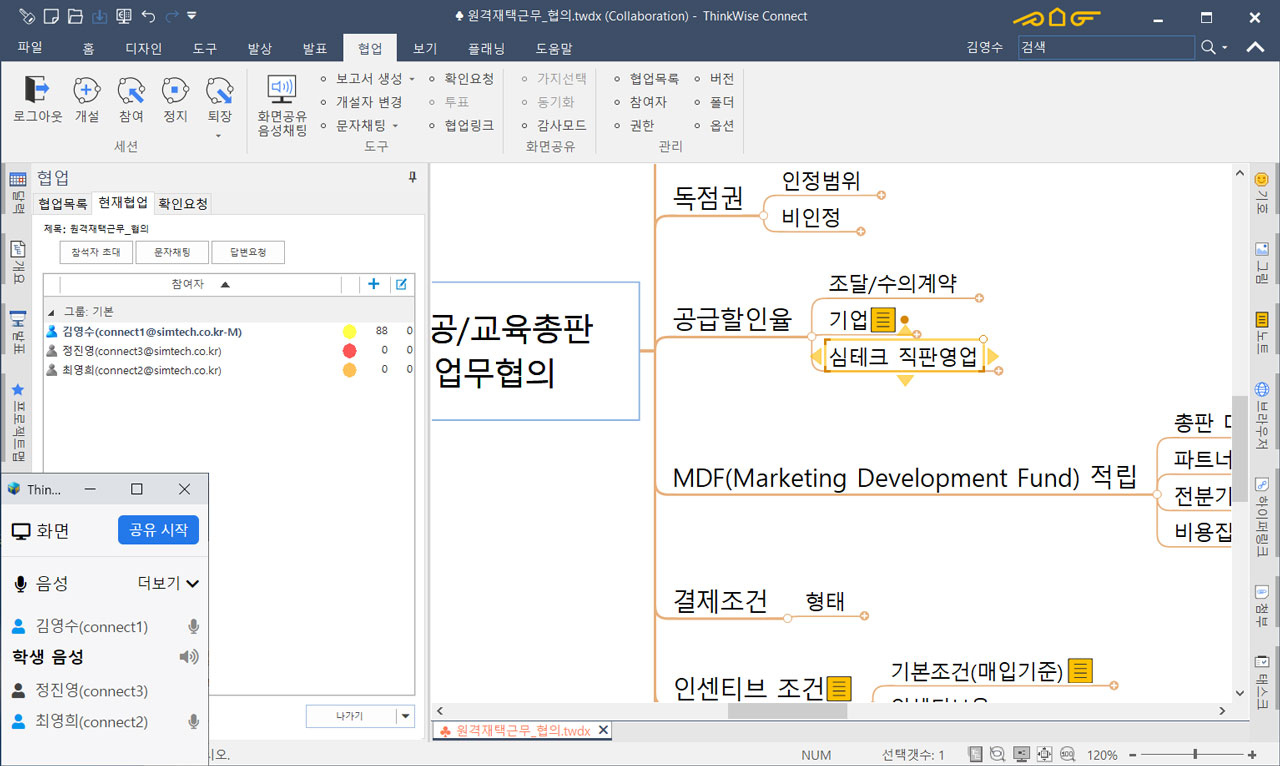Collapse the ribbon with chevron
Image resolution: width=1280 pixels, height=766 pixels.
coord(1255,47)
